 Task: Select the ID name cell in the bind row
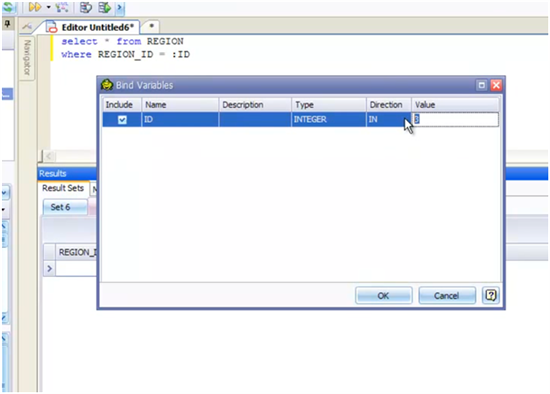pos(180,120)
